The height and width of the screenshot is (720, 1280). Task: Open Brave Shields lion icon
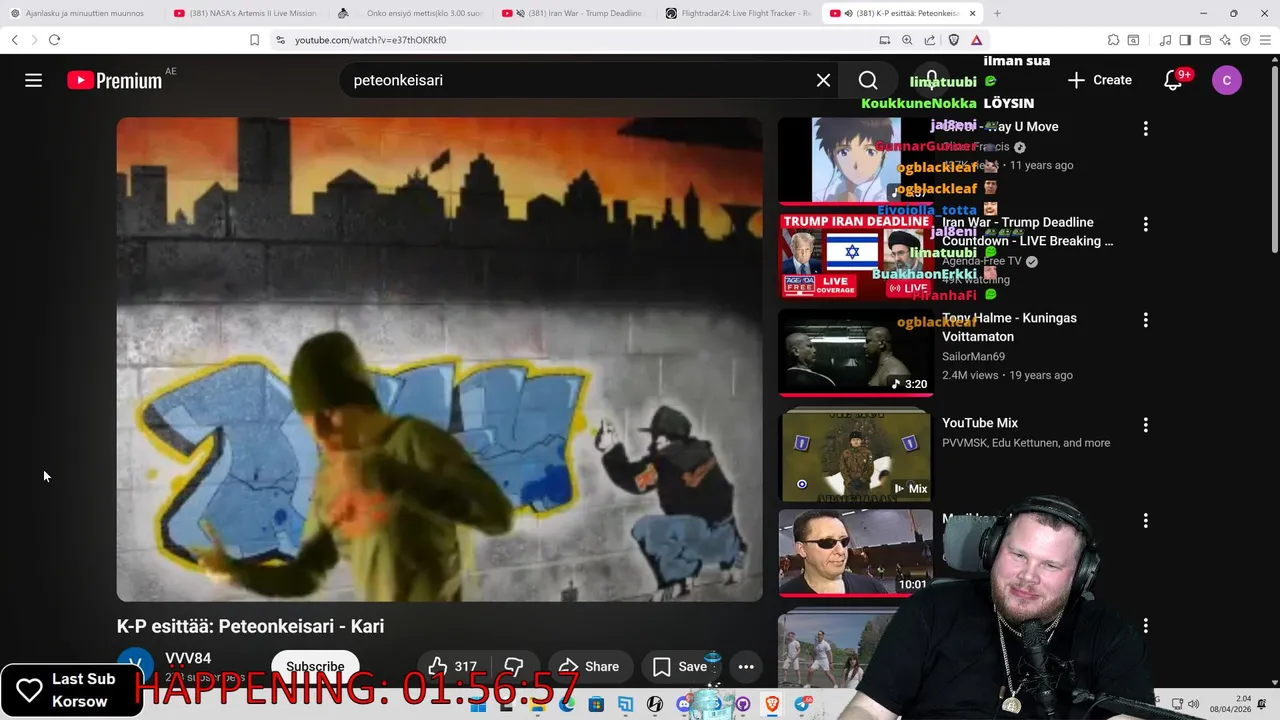coord(953,40)
